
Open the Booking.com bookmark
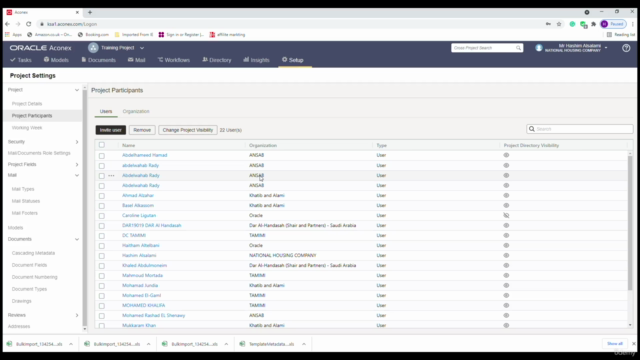coord(93,35)
